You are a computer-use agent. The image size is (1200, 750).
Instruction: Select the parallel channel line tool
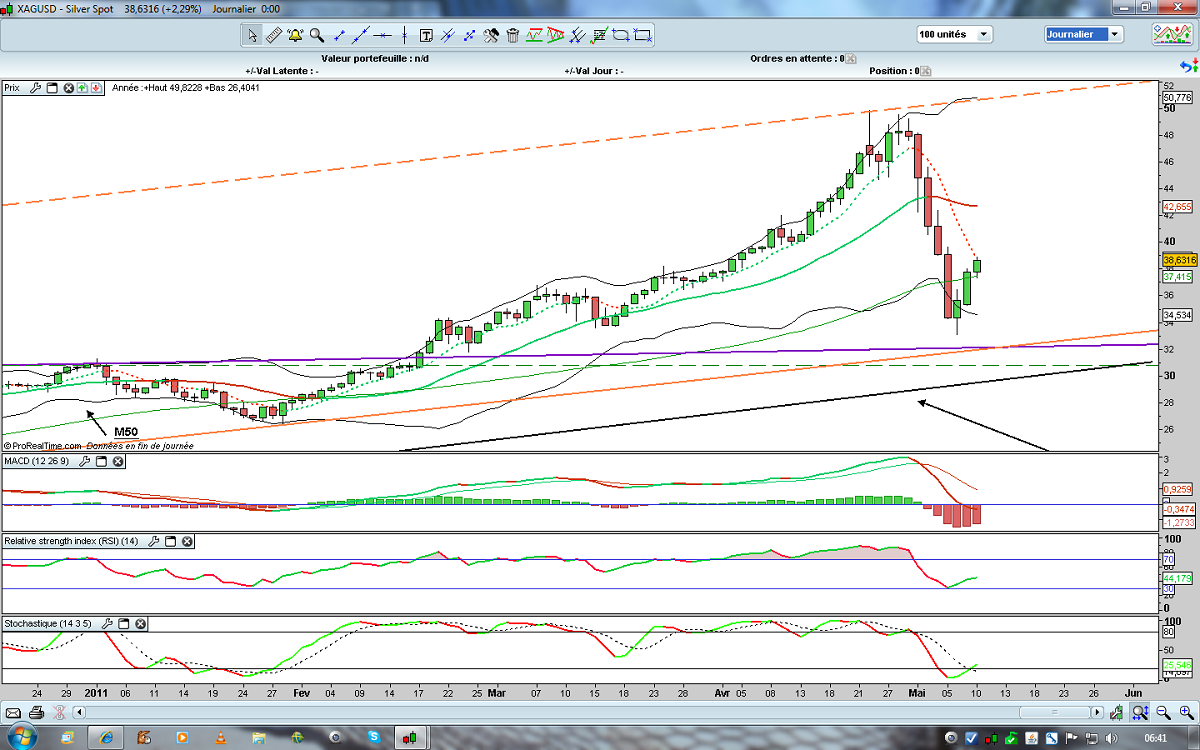coord(447,35)
